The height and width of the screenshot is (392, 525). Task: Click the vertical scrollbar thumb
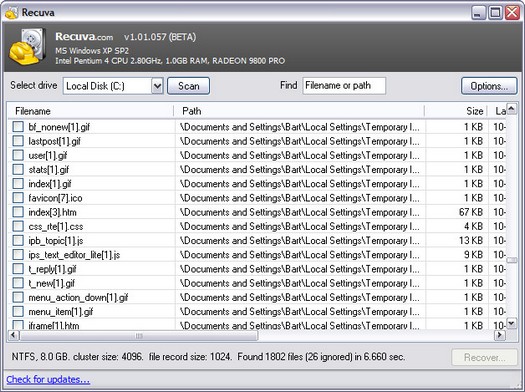511,260
